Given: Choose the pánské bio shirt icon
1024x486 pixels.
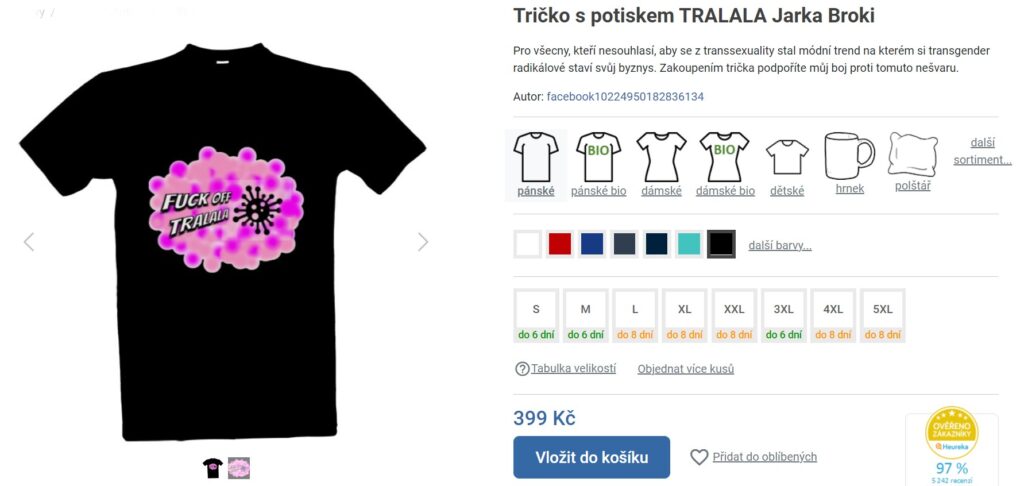Looking at the screenshot, I should pos(598,157).
